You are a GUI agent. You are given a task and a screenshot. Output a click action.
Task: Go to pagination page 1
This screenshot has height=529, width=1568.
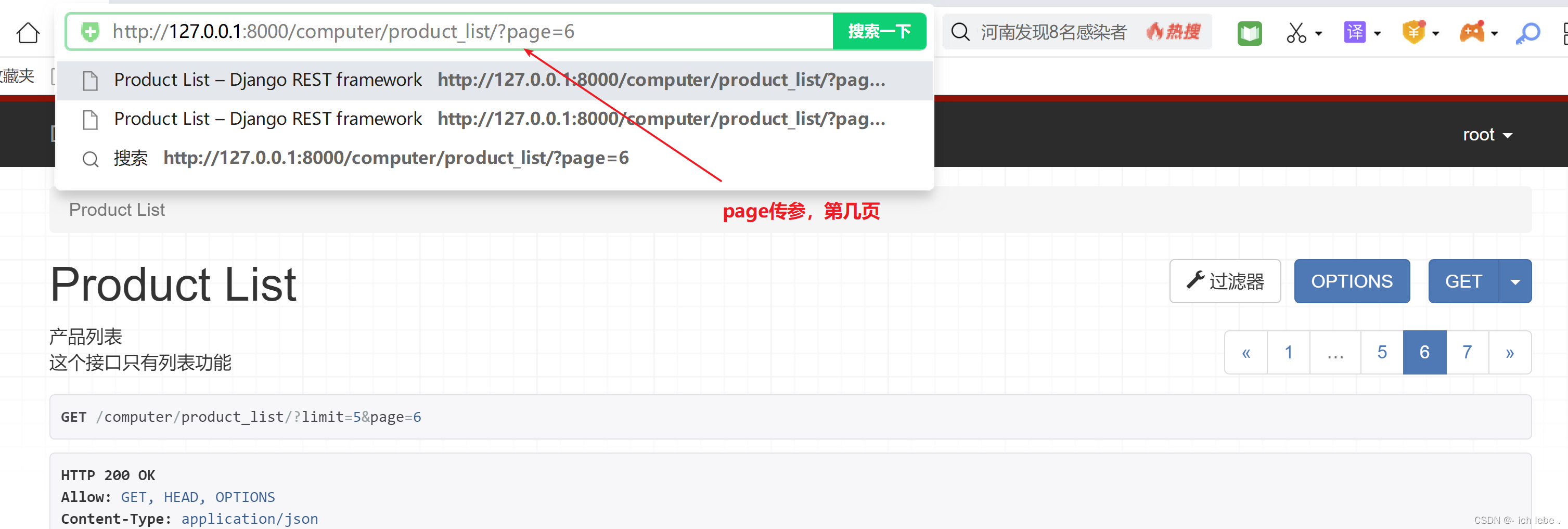click(x=1289, y=353)
